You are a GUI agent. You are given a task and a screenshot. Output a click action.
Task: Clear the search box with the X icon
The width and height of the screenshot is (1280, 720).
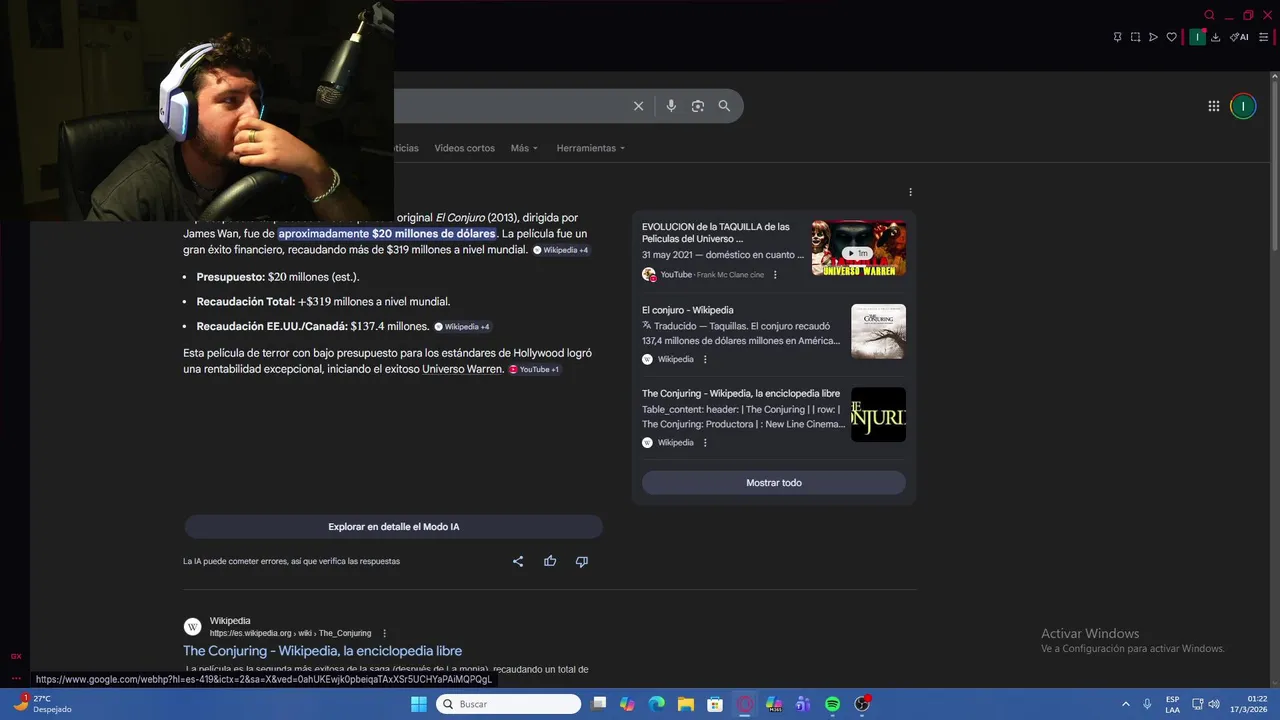(x=638, y=106)
